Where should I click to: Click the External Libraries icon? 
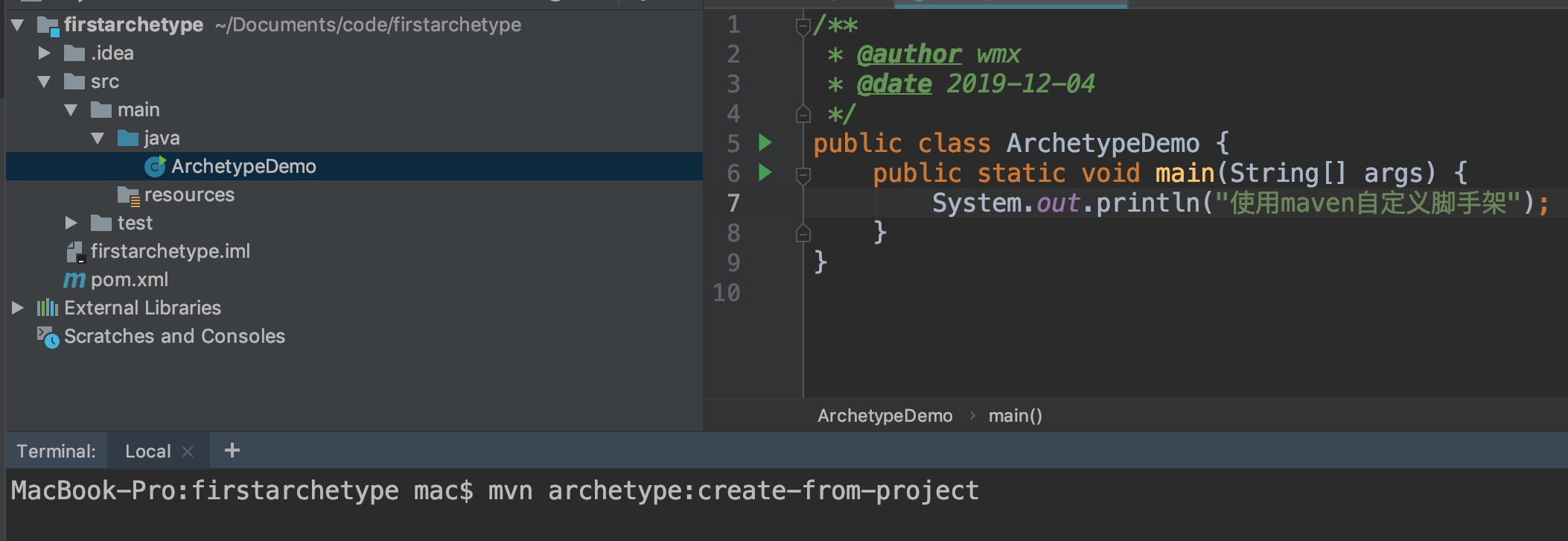[47, 308]
